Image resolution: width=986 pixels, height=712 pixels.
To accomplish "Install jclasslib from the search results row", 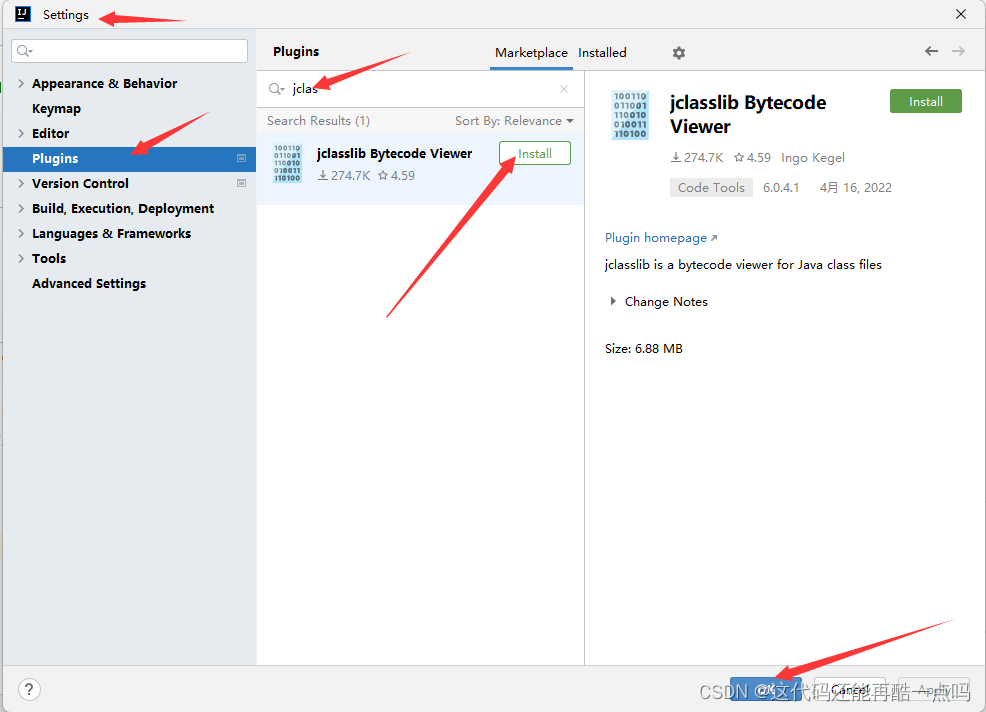I will (535, 153).
